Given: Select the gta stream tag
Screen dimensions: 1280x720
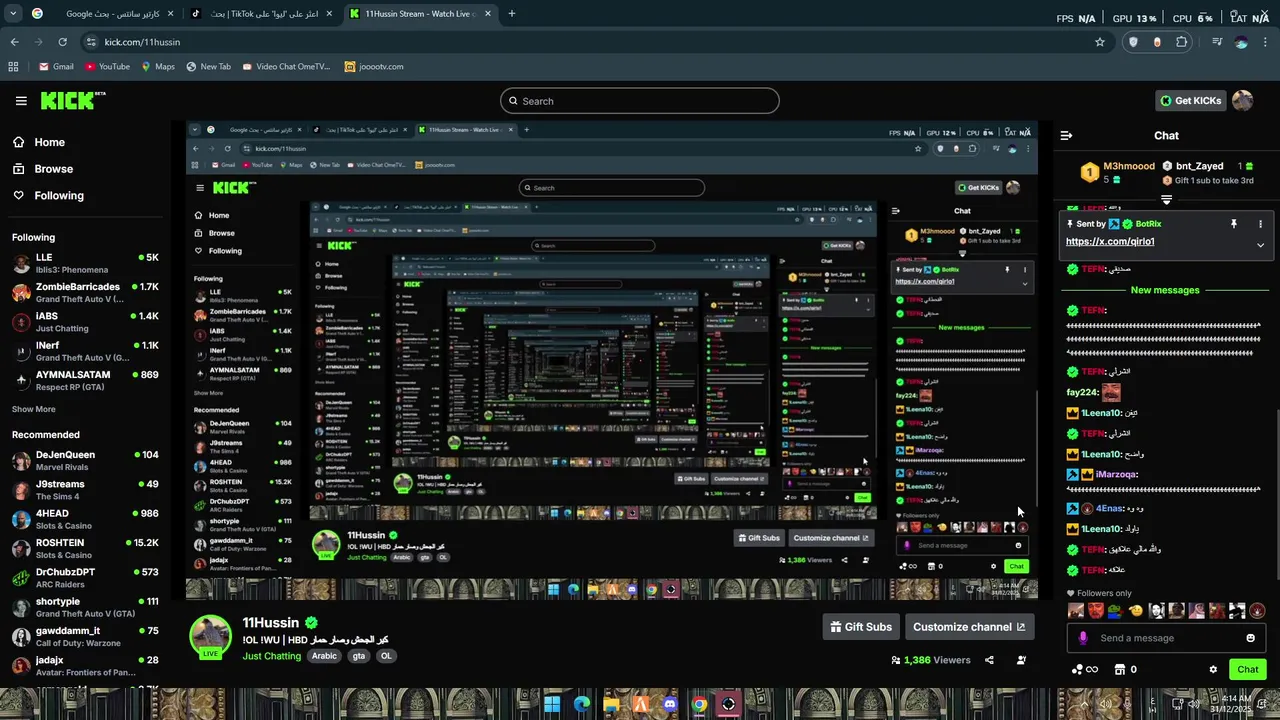Looking at the screenshot, I should click(x=359, y=656).
